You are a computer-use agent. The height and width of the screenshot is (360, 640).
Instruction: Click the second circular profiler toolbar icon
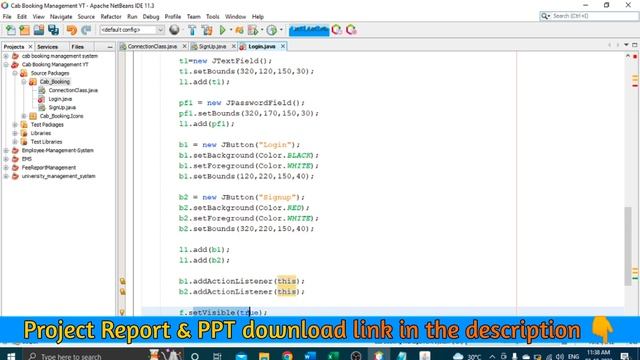[x=351, y=30]
